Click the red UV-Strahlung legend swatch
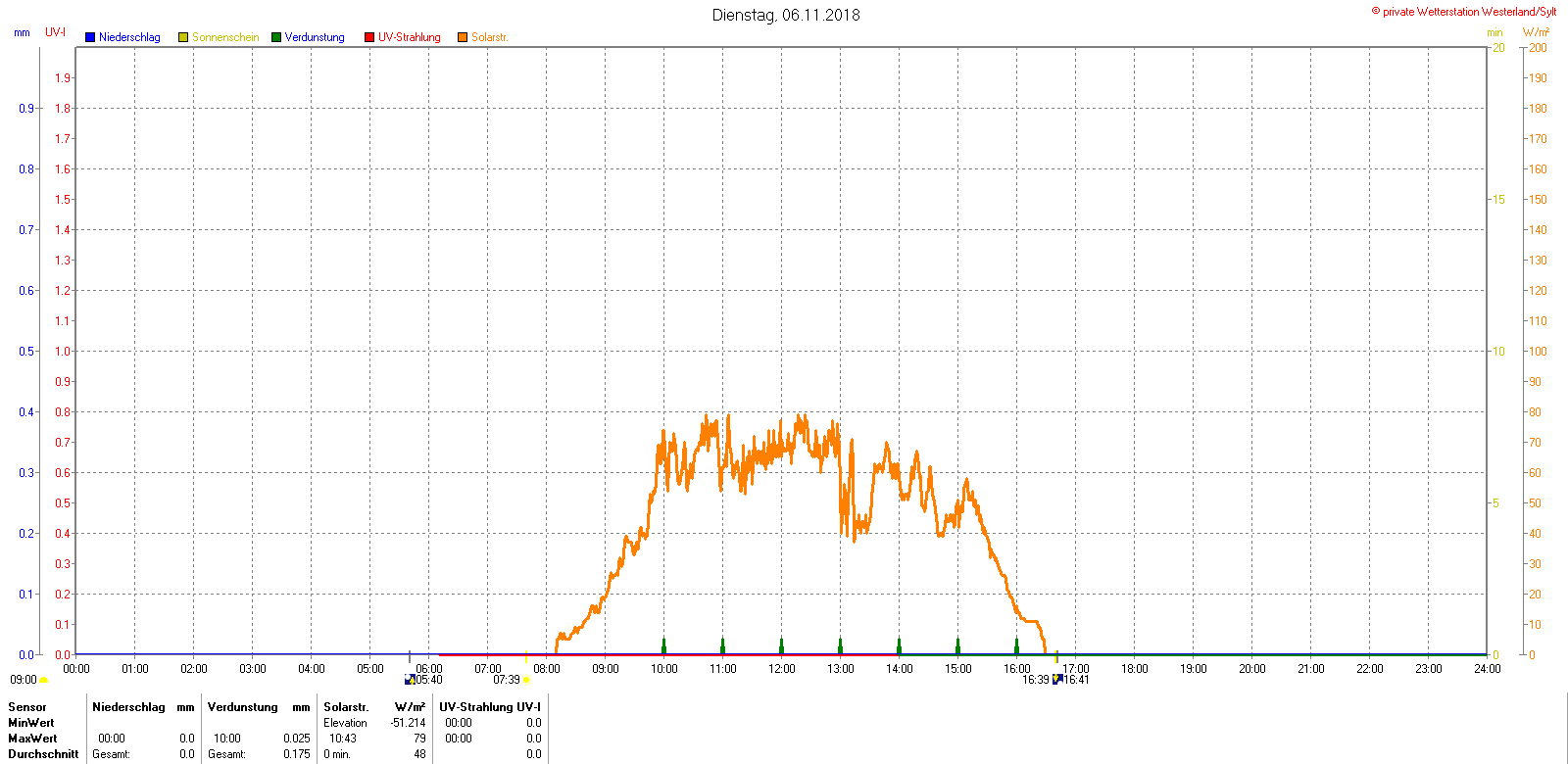Image resolution: width=1568 pixels, height=764 pixels. click(x=369, y=37)
